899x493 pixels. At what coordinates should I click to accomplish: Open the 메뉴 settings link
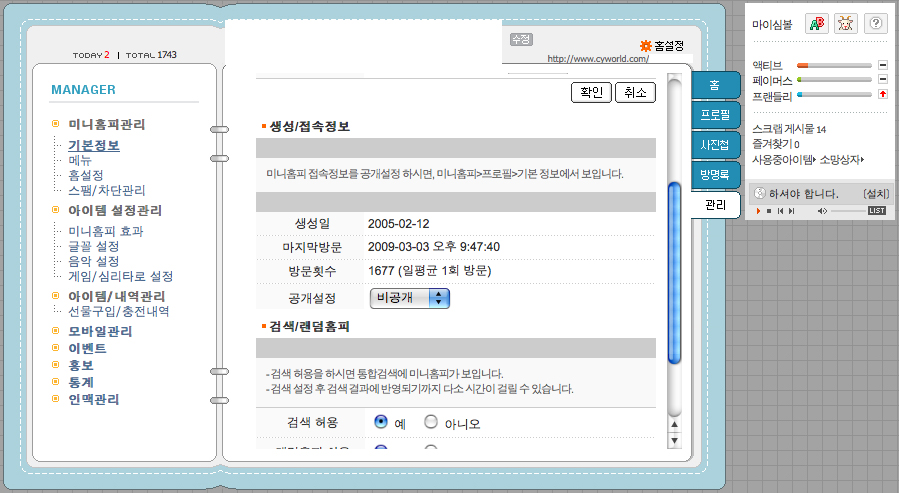pyautogui.click(x=80, y=161)
